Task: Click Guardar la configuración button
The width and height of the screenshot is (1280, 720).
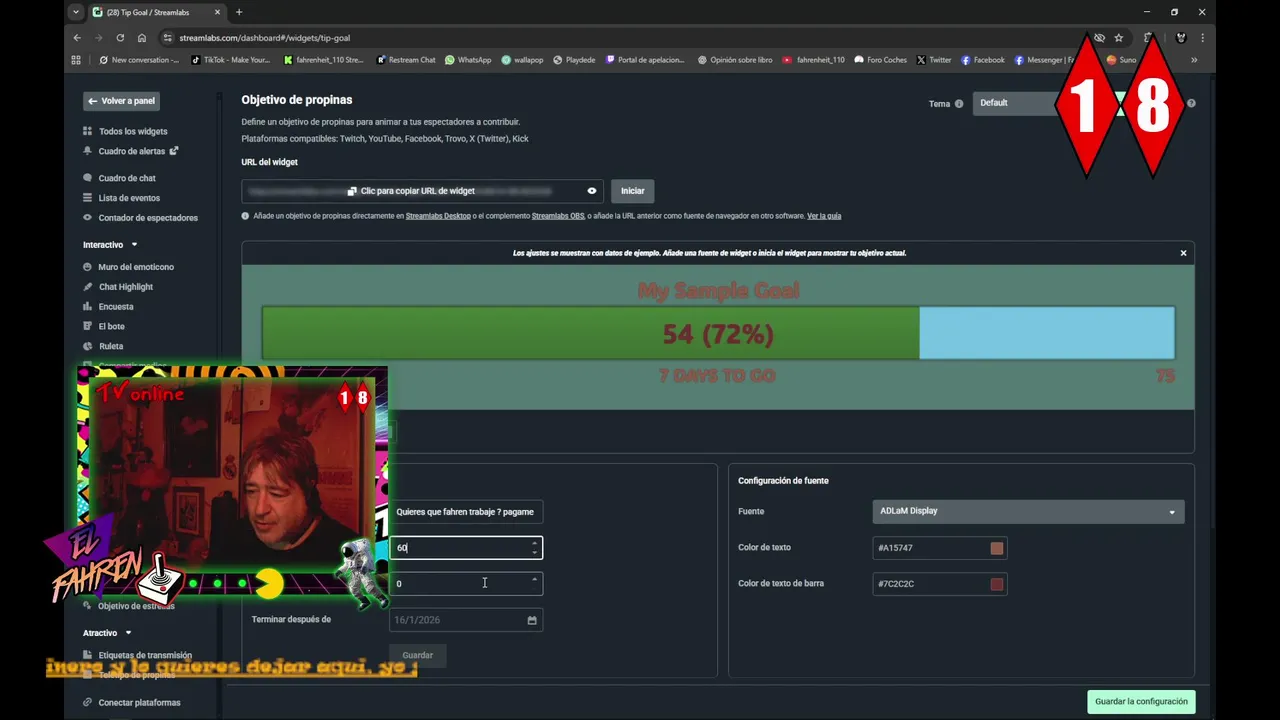Action: pos(1141,701)
